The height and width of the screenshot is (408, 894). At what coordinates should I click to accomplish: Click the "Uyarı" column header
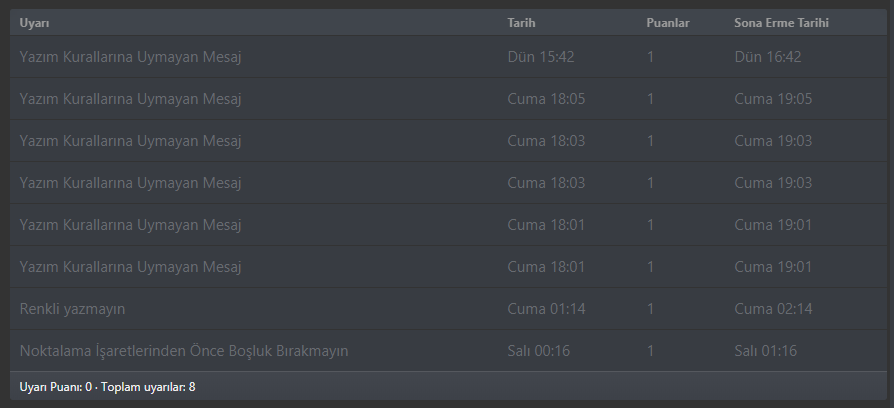[x=34, y=23]
